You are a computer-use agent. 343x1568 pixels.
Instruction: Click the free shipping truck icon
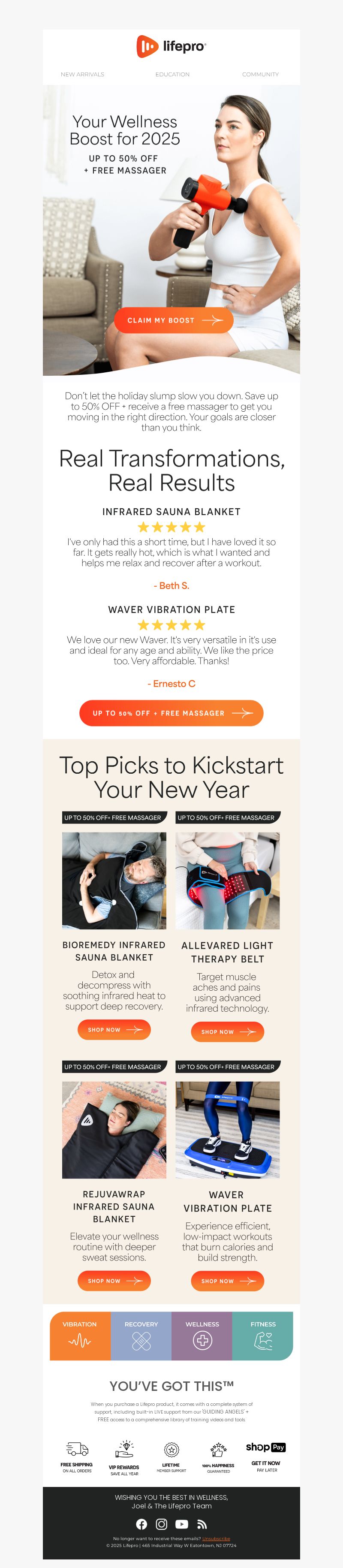pyautogui.click(x=77, y=1448)
